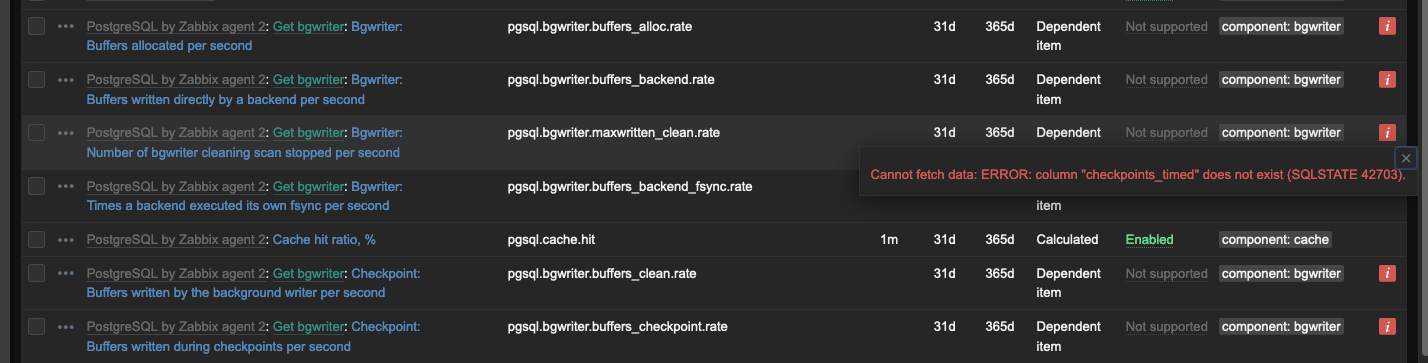Click Not supported status on buffers_alloc.rate row
Screen dimensions: 1428x363
[1166, 27]
